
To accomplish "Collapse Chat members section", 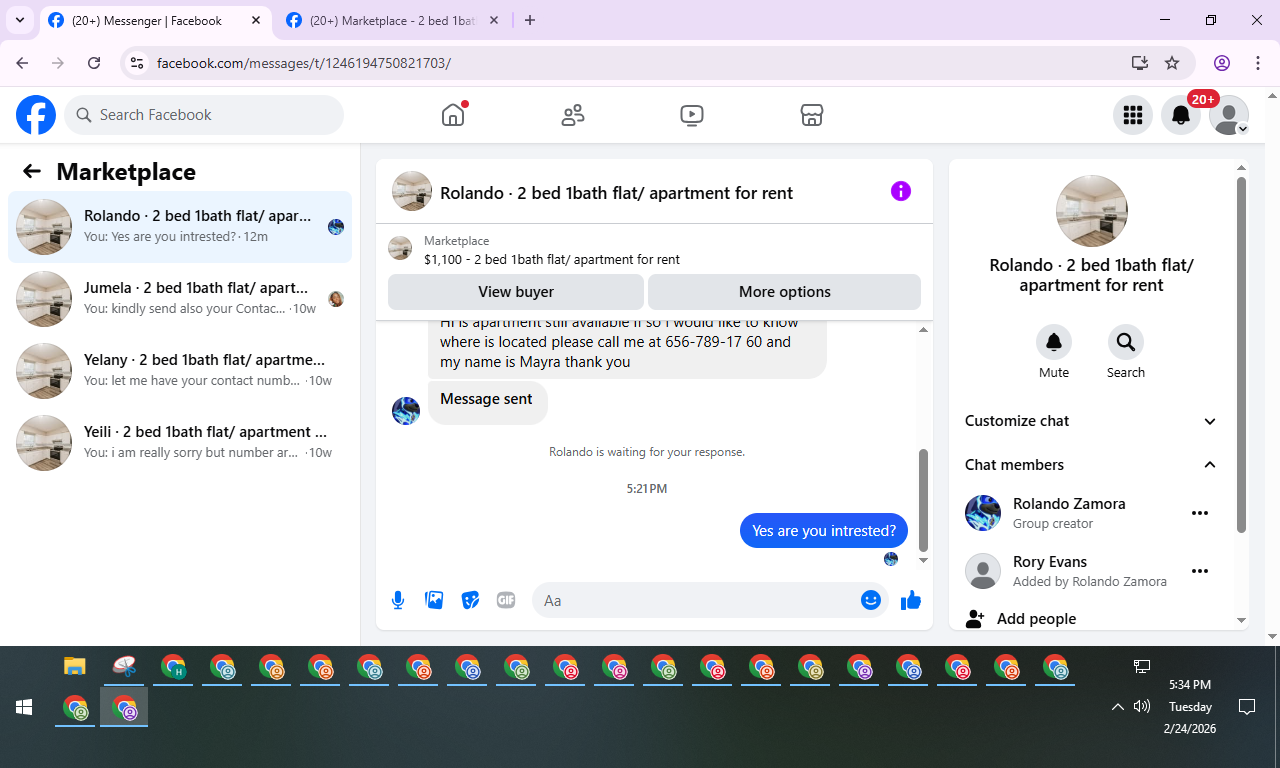I will 1091,465.
